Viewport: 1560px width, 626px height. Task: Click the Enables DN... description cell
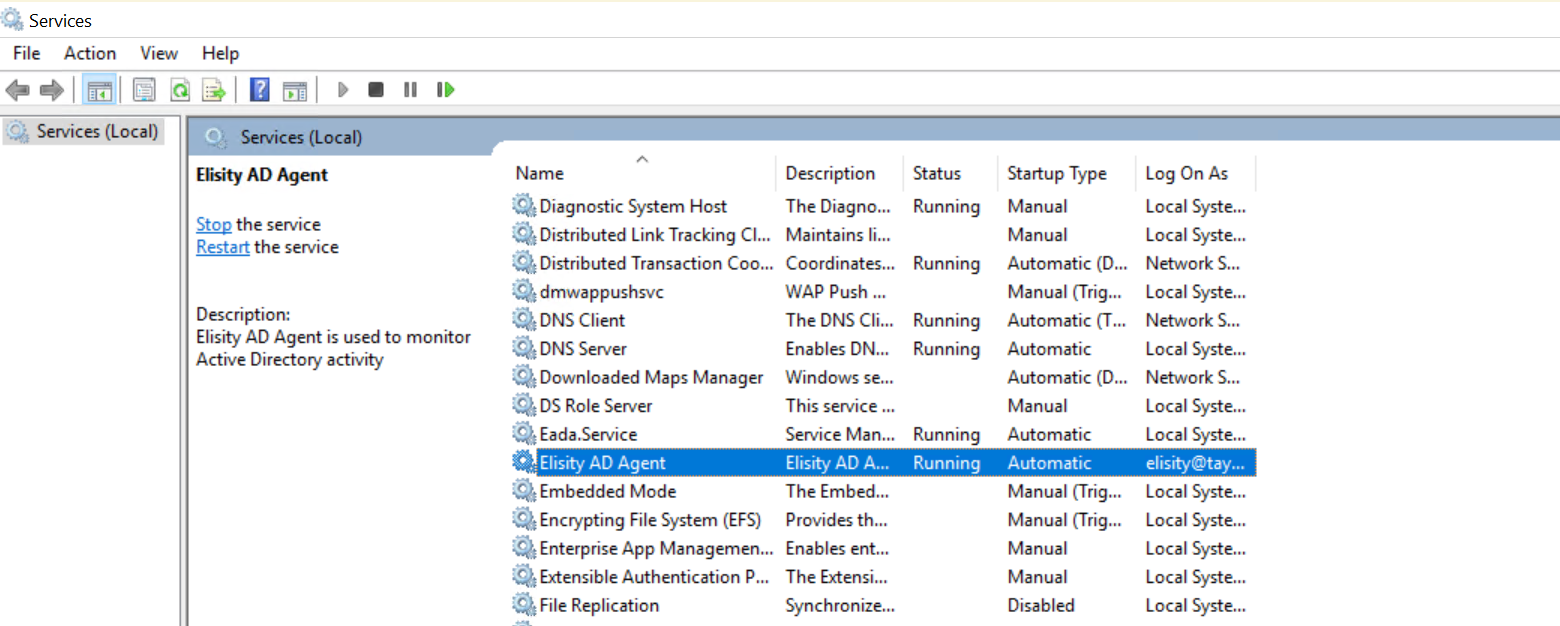838,349
